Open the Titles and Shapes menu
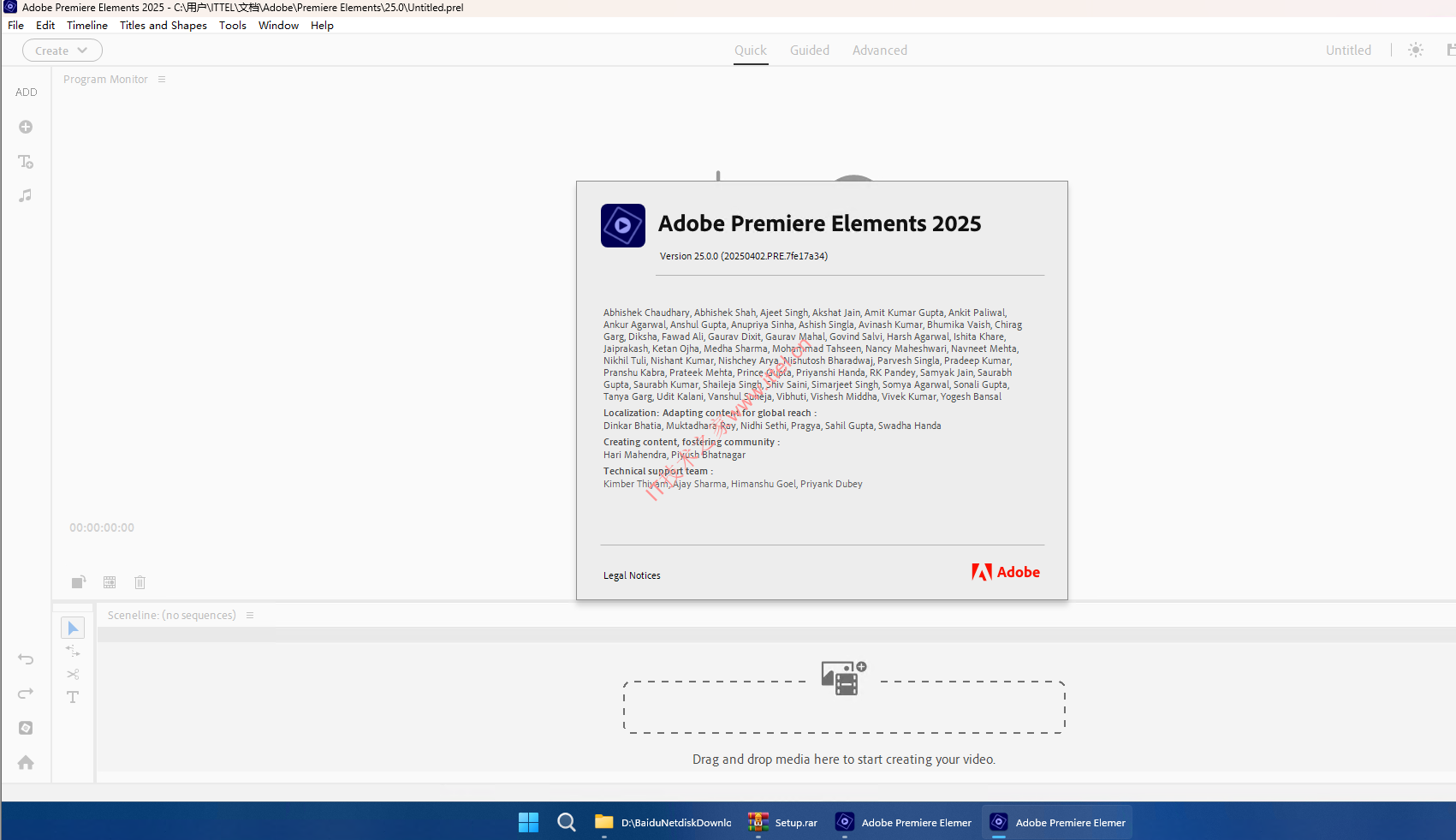1456x840 pixels. click(x=163, y=26)
